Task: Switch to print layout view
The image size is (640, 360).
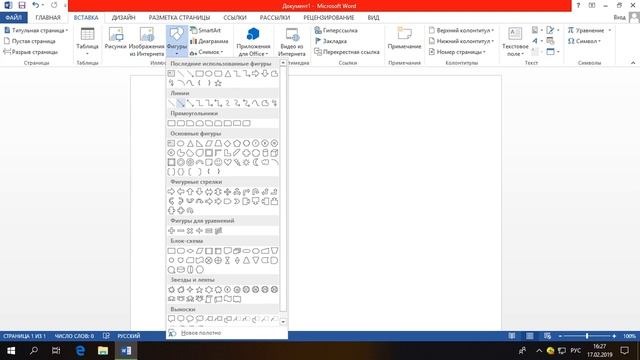Action: (529, 336)
